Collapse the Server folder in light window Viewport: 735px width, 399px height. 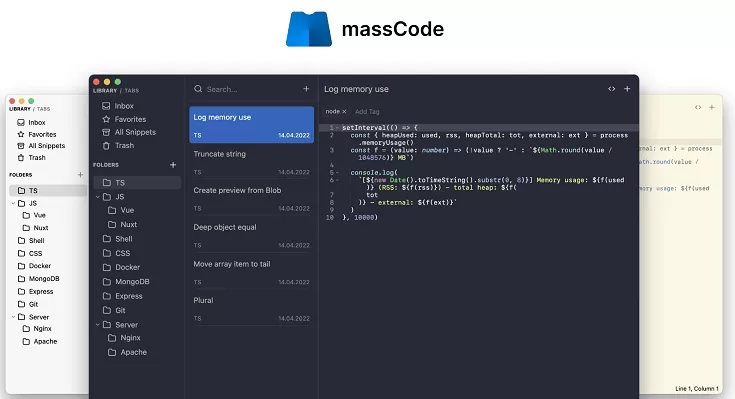pyautogui.click(x=13, y=317)
